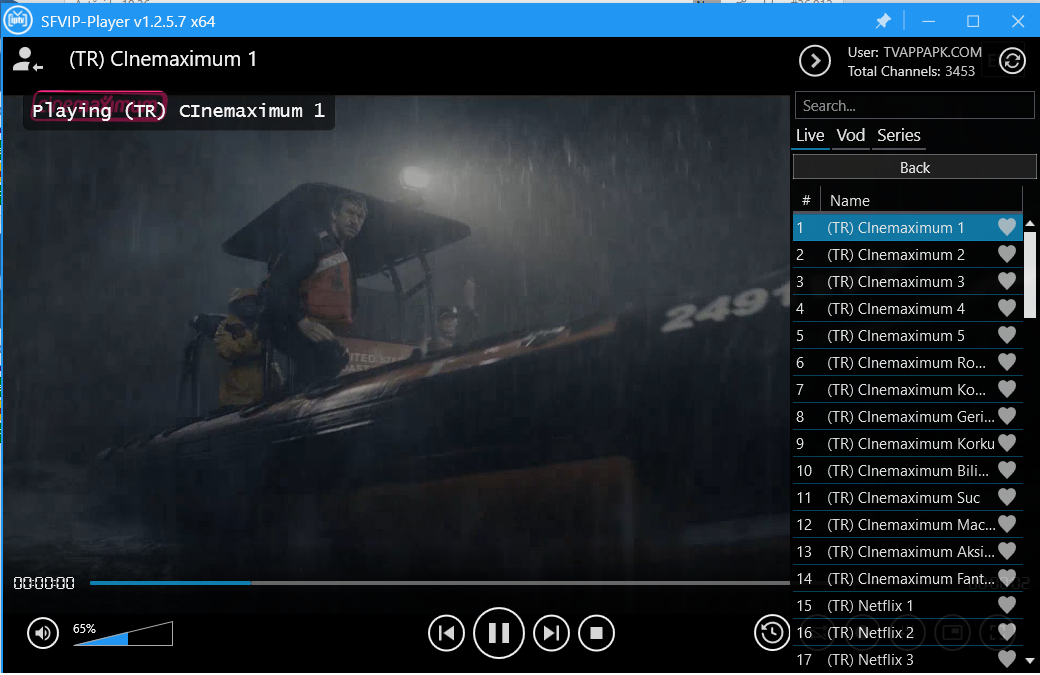
Task: Click the refresh channels icon
Action: coord(1012,61)
